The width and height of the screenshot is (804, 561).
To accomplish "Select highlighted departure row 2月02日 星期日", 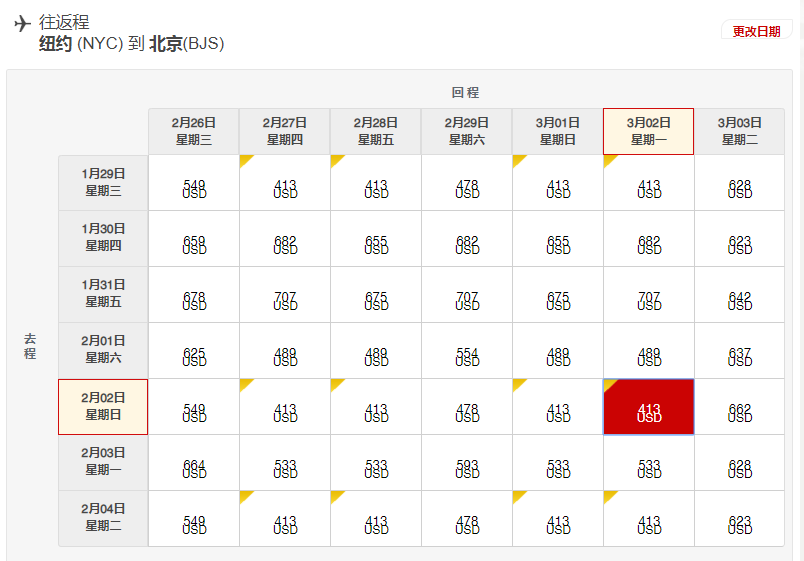I will pos(103,407).
